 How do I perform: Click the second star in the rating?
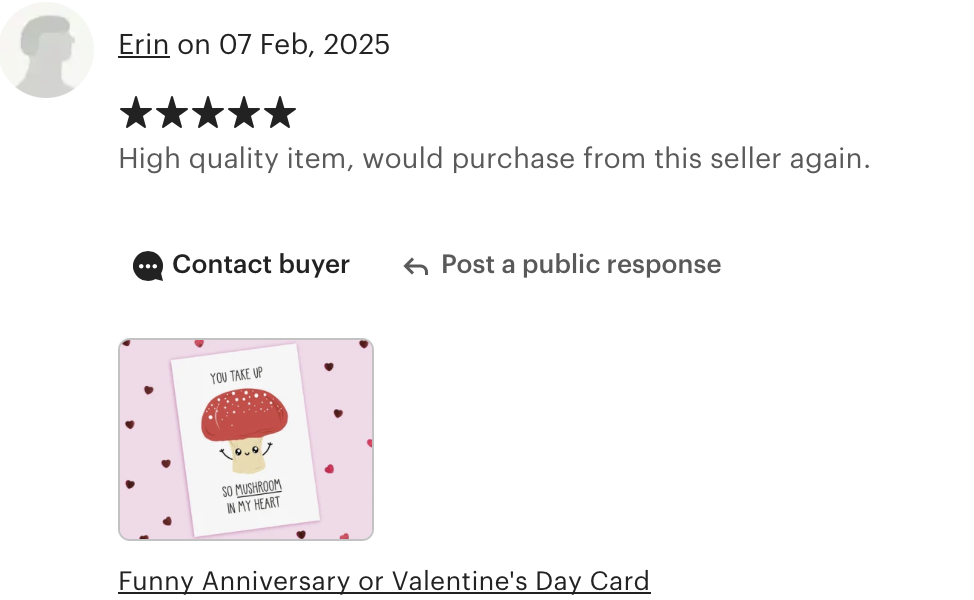(171, 113)
